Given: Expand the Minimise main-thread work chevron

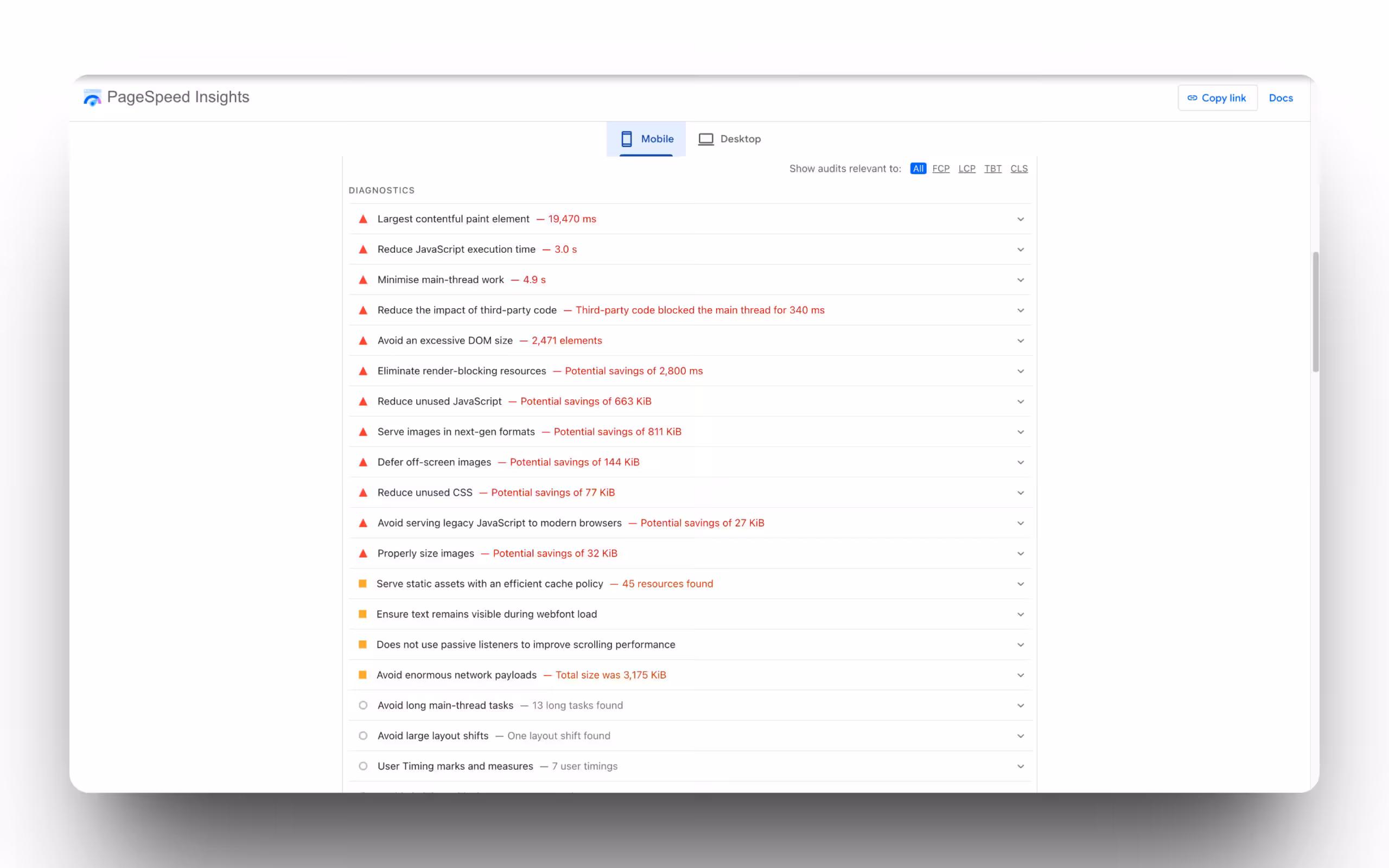Looking at the screenshot, I should pos(1021,280).
